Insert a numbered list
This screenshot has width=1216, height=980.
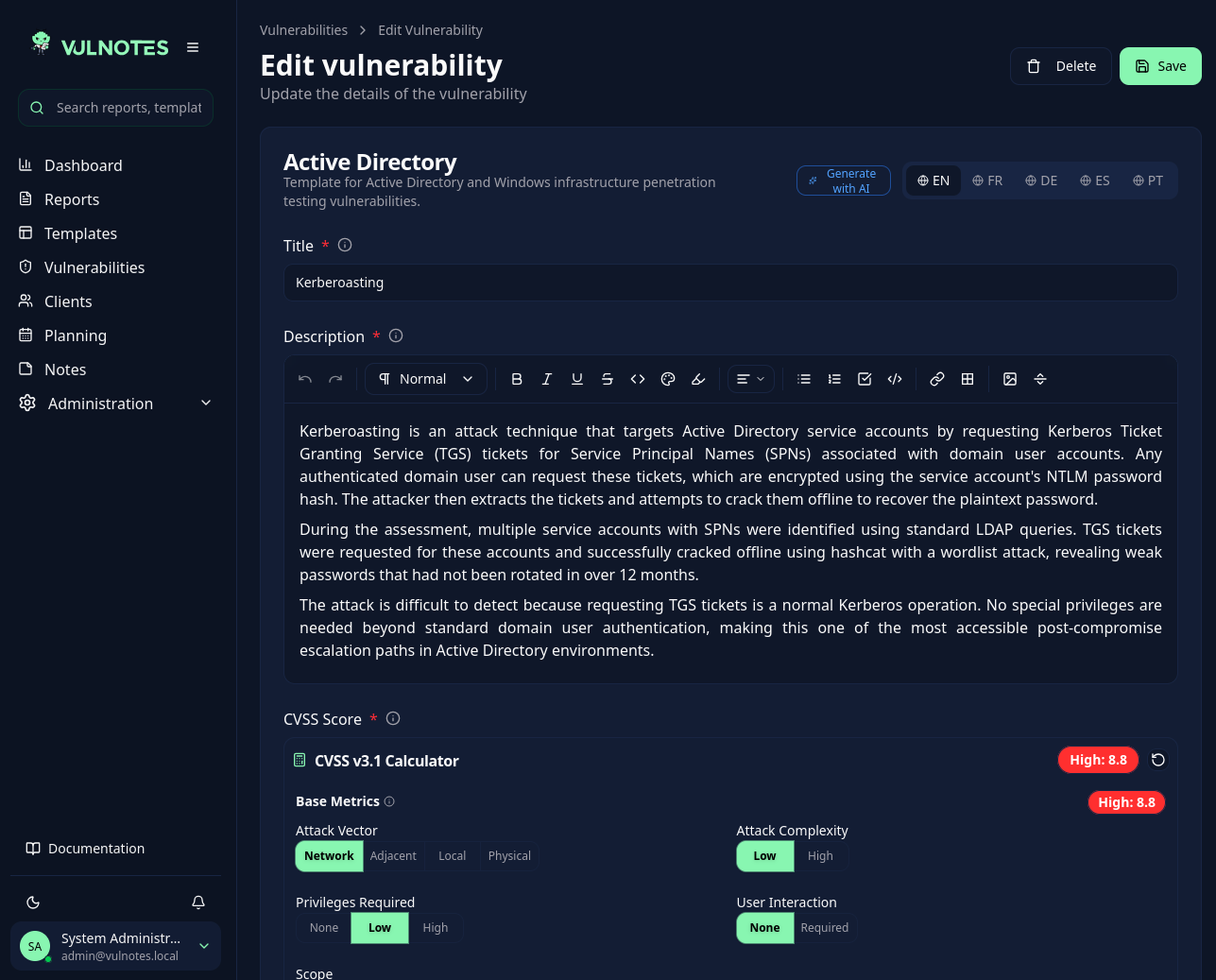coord(834,379)
